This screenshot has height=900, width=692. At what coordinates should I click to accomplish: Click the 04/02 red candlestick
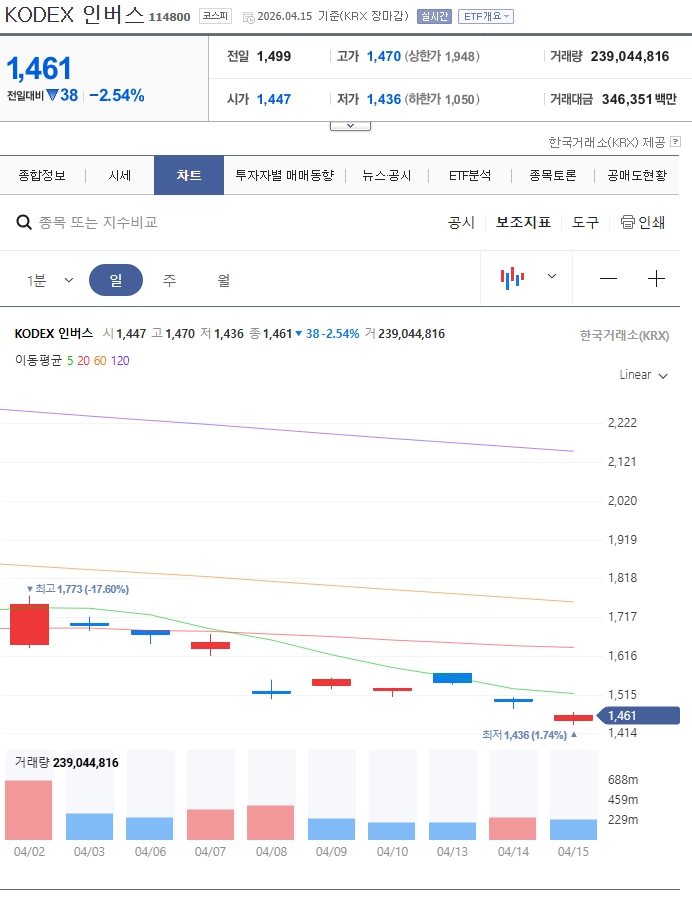click(29, 624)
